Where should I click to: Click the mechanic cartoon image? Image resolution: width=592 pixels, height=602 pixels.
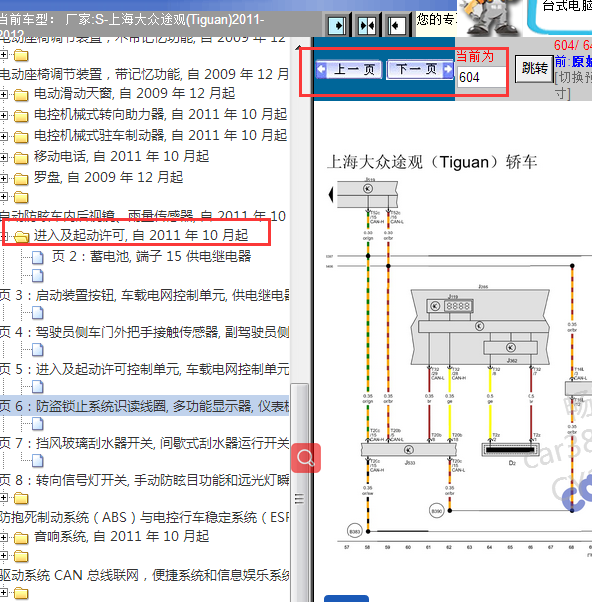(x=489, y=18)
